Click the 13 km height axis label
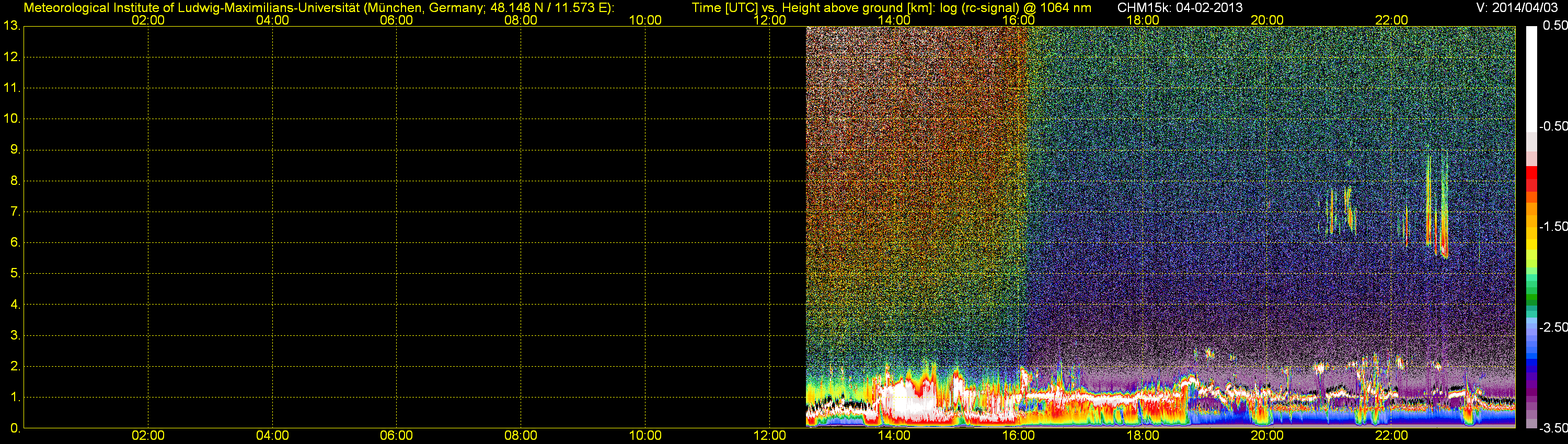 coord(11,26)
